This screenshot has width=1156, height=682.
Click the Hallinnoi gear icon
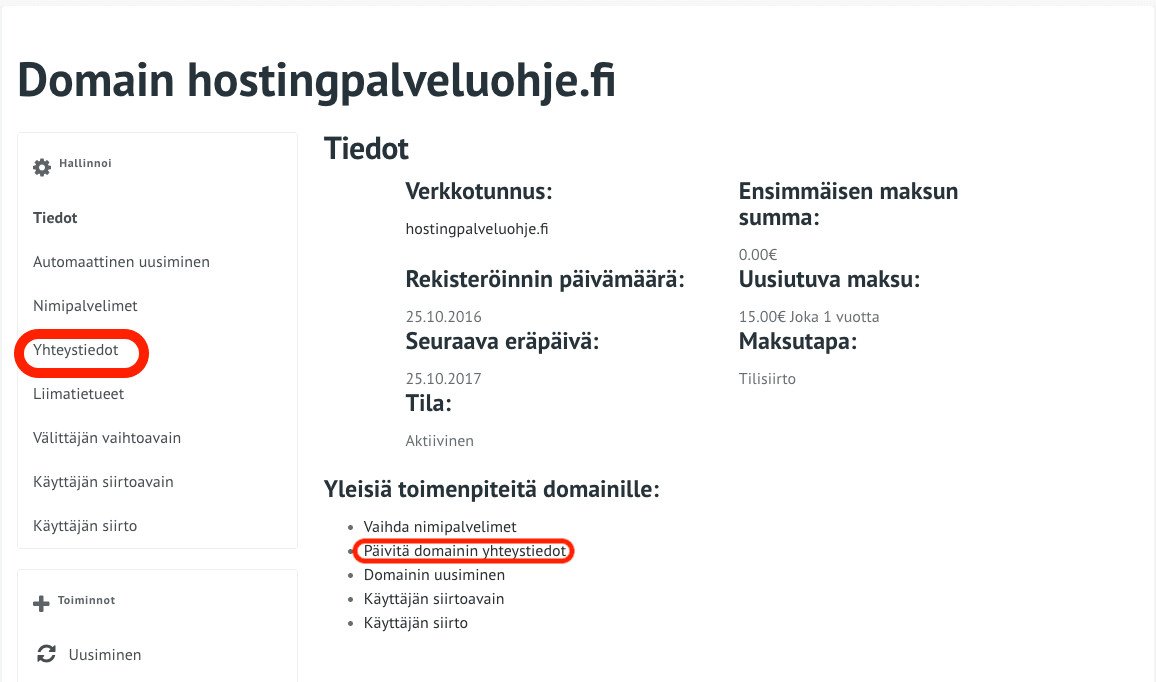pos(42,167)
